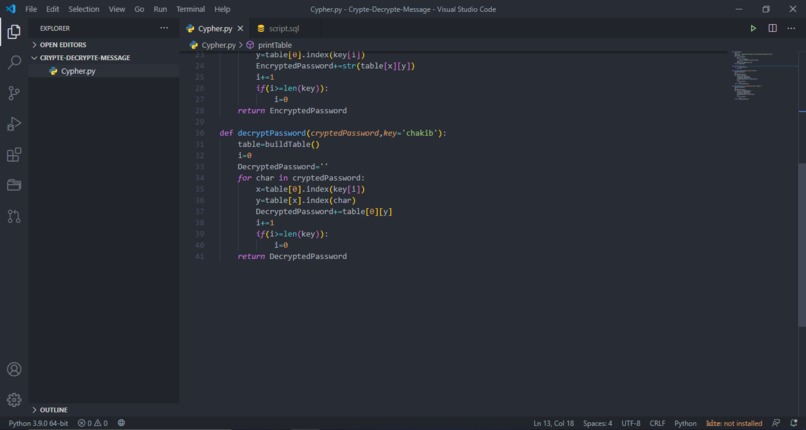
Task: Open editor More Actions ellipsis
Action: pos(791,28)
